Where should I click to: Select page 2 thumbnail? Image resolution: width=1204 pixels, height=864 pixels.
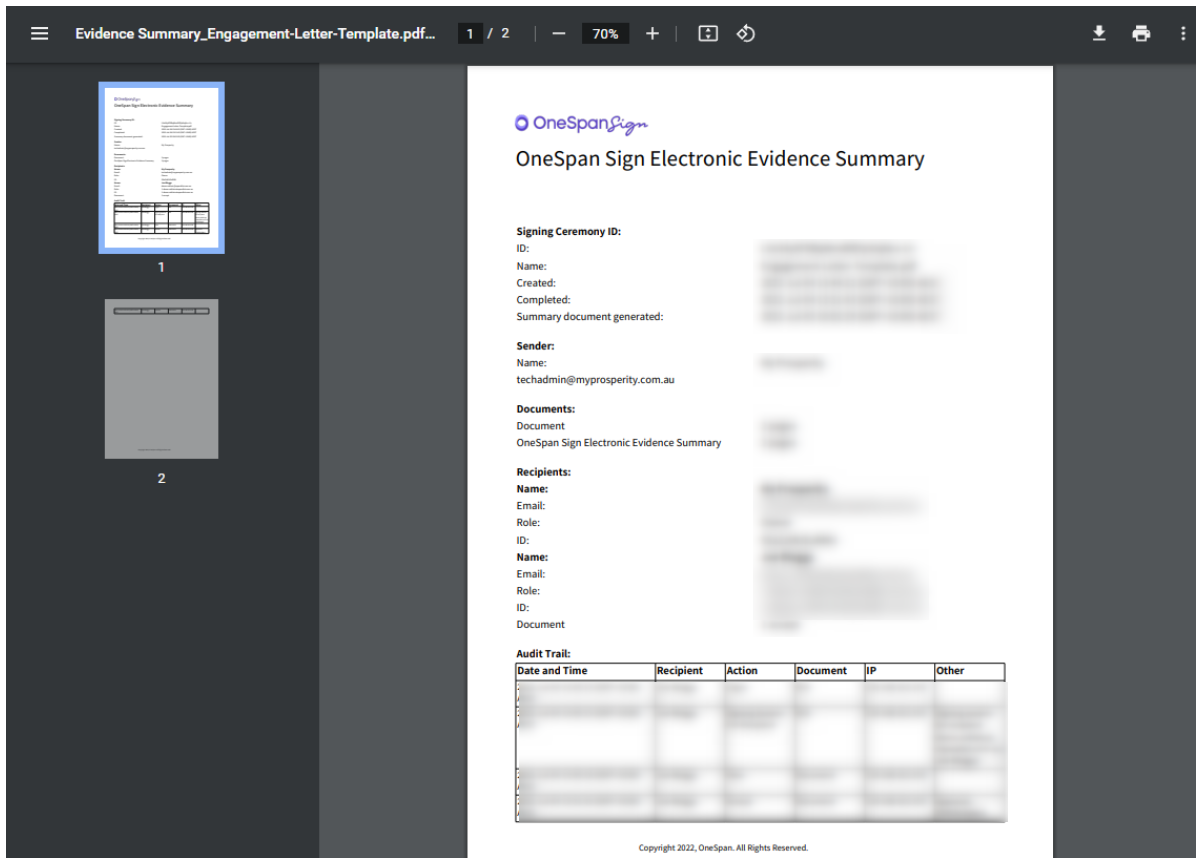(x=161, y=379)
